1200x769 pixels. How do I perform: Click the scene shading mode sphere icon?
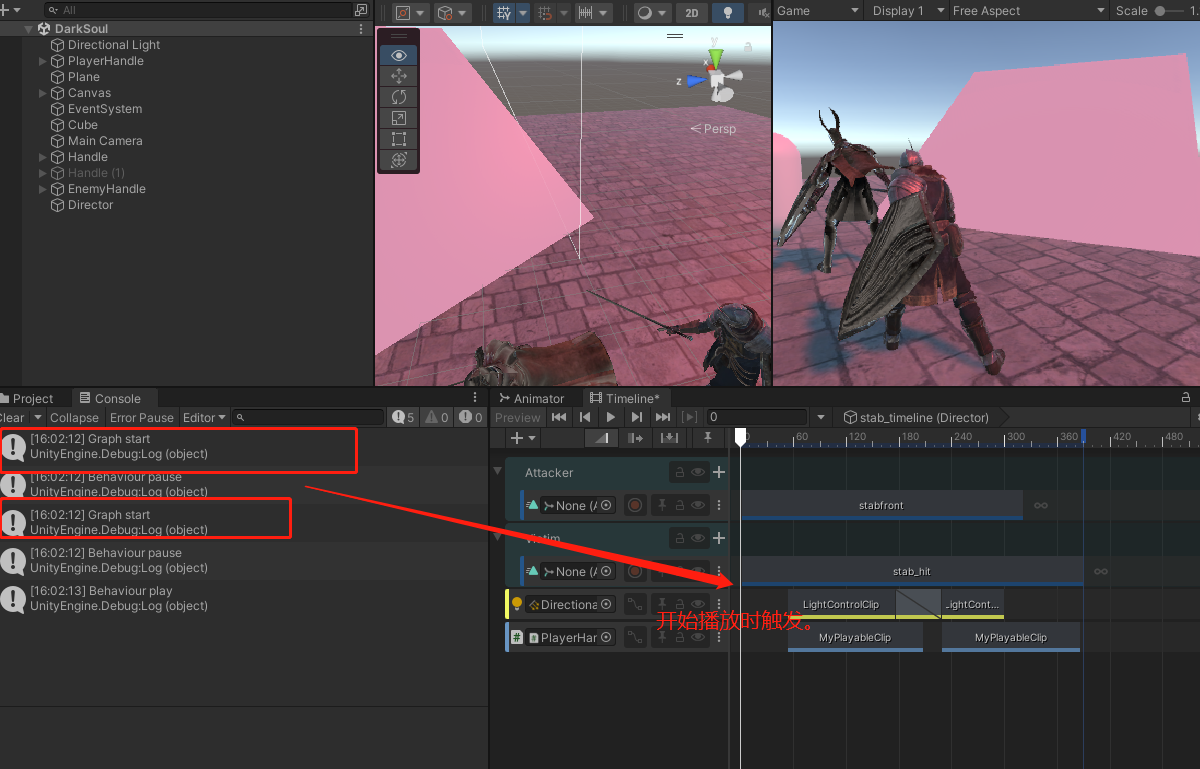[x=645, y=12]
